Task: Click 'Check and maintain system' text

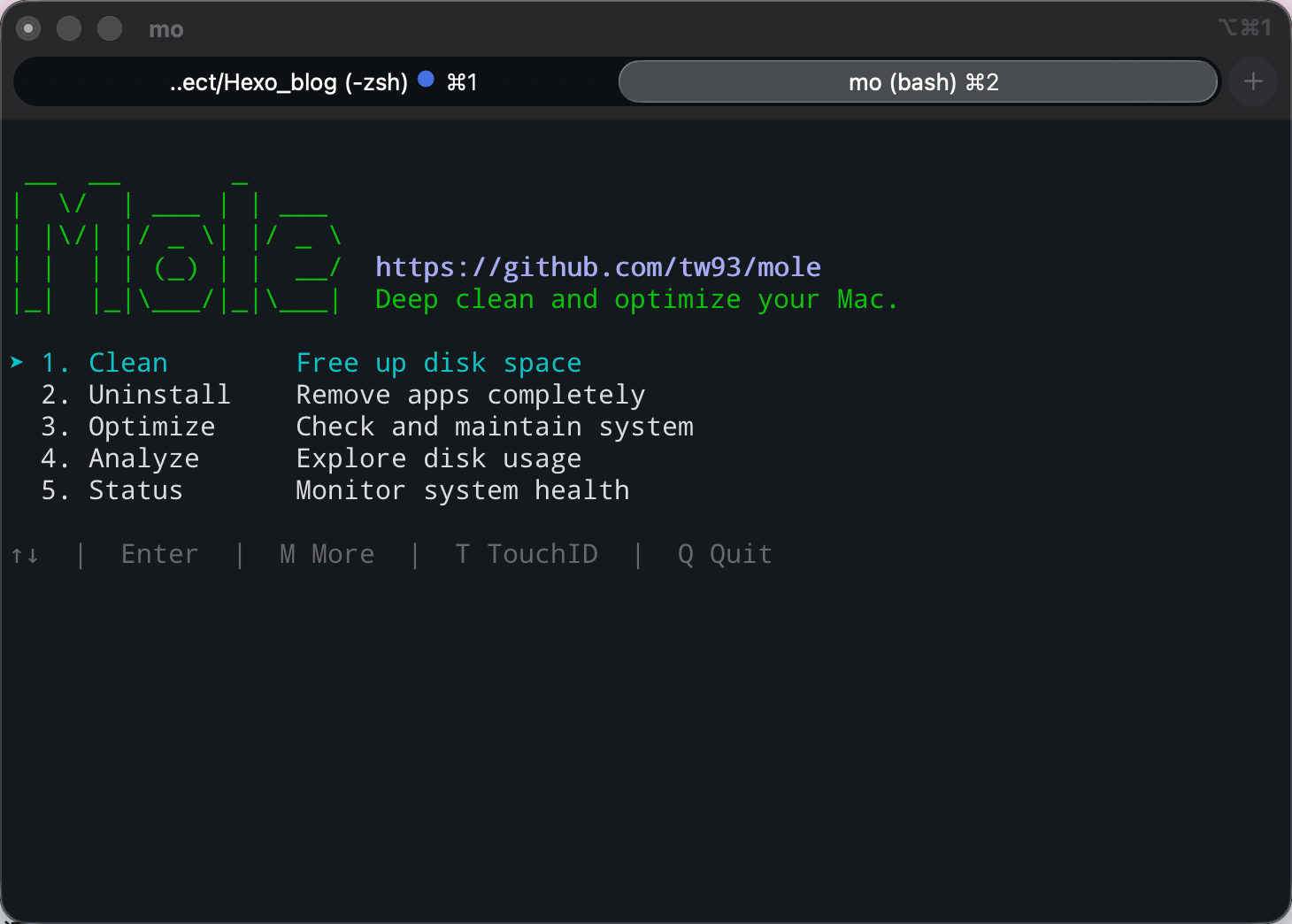Action: (x=495, y=427)
